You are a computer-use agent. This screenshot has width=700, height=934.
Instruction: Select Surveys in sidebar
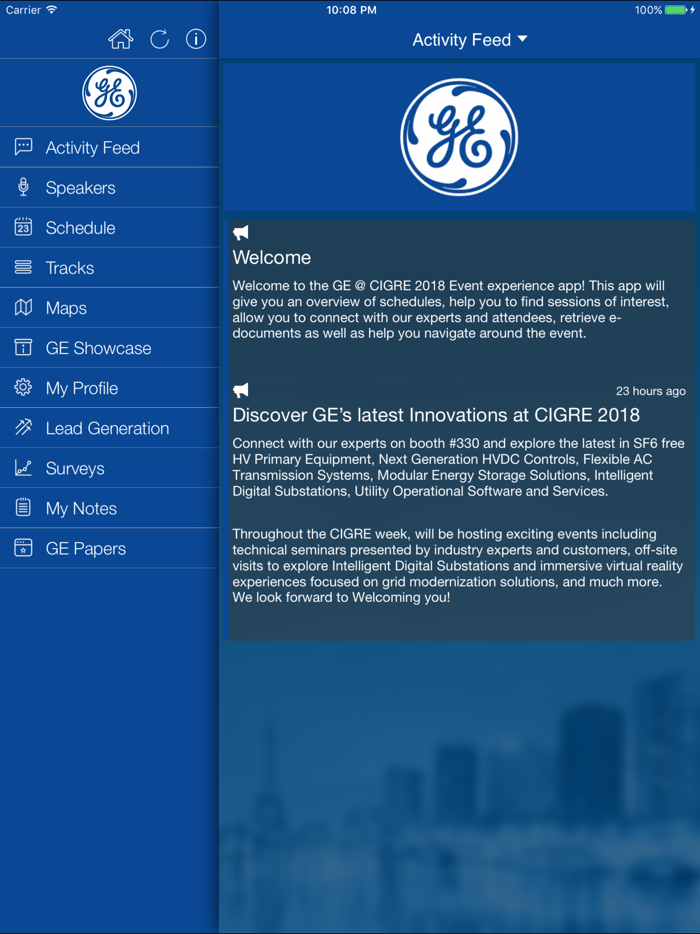tap(110, 468)
